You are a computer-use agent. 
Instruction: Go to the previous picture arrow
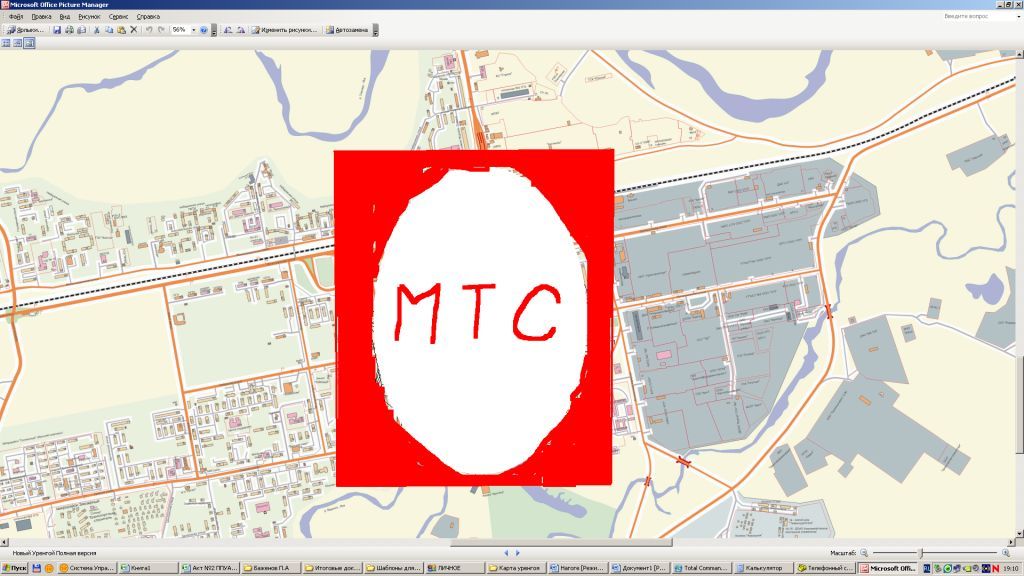pyautogui.click(x=505, y=553)
